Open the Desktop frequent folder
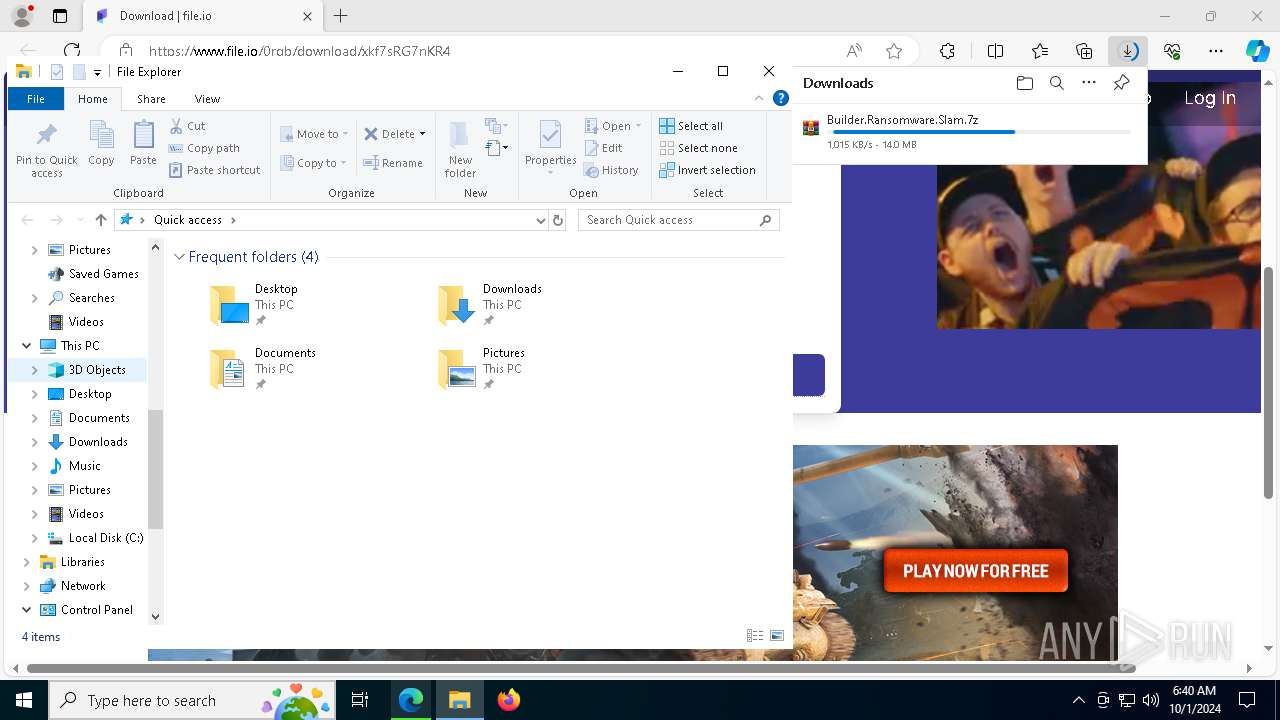 254,304
